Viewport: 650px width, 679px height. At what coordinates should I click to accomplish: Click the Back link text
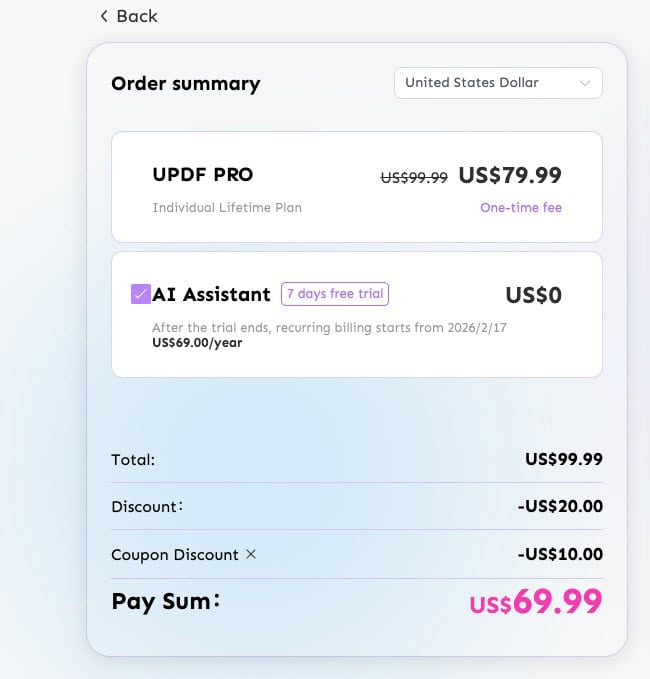tap(137, 16)
